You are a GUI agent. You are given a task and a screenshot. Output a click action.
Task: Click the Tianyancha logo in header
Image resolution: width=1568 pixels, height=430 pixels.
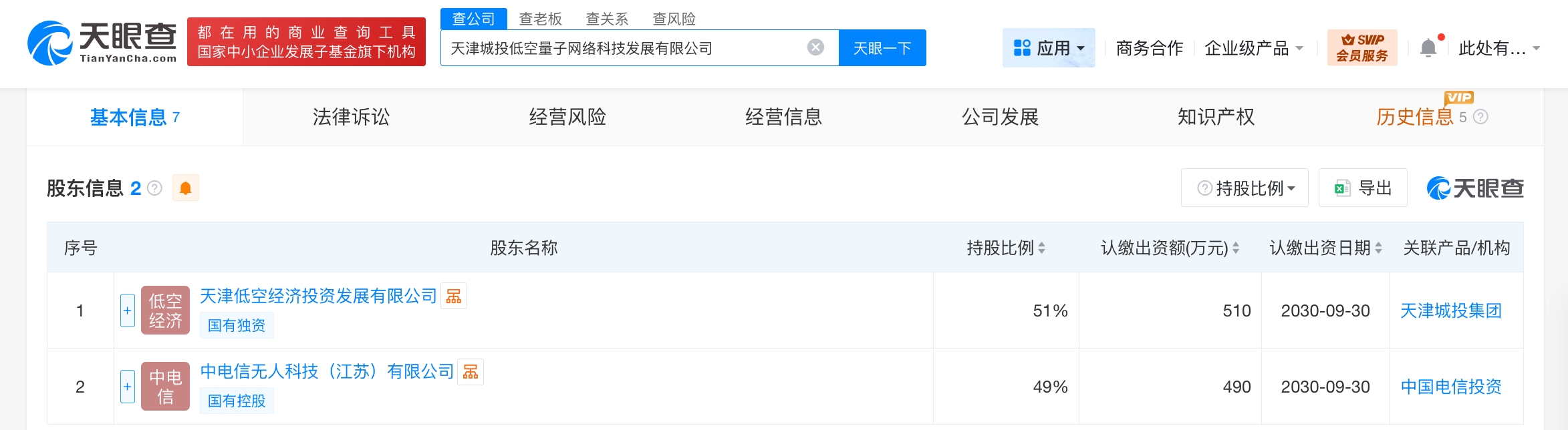[x=102, y=43]
